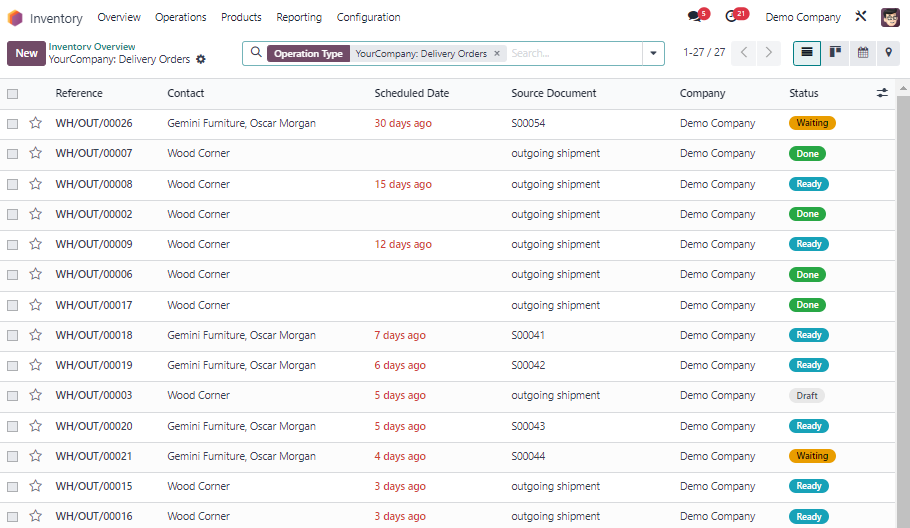The height and width of the screenshot is (528, 910).
Task: Open the user avatar menu
Action: pos(890,17)
